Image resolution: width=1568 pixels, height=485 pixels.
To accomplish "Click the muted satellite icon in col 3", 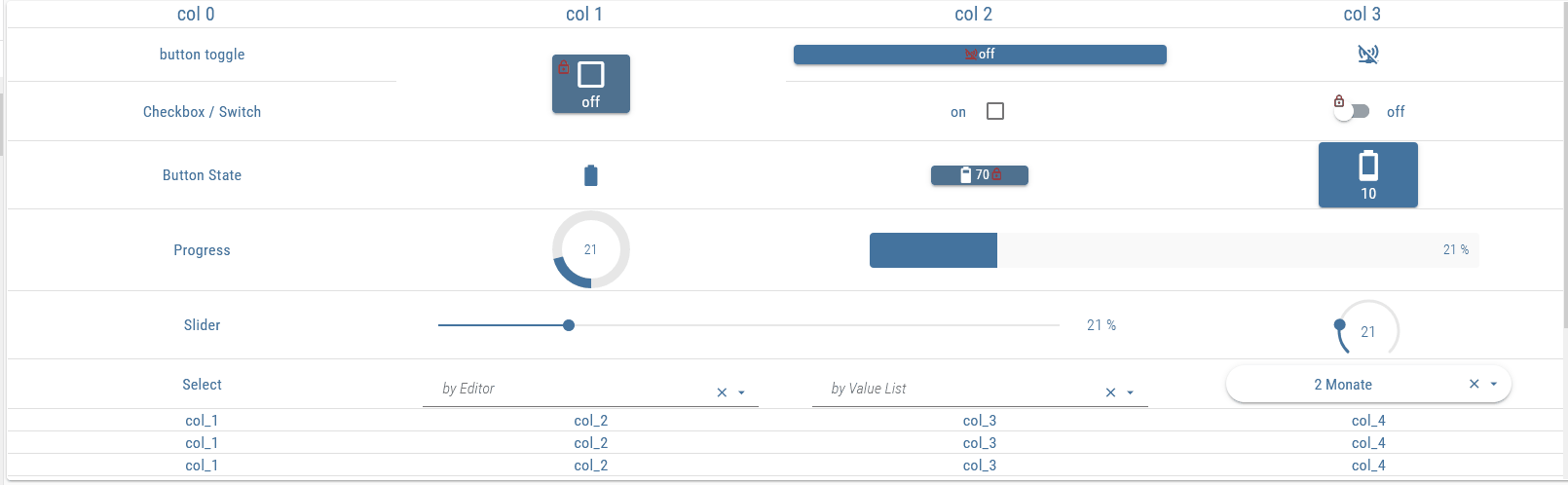I will [1368, 55].
